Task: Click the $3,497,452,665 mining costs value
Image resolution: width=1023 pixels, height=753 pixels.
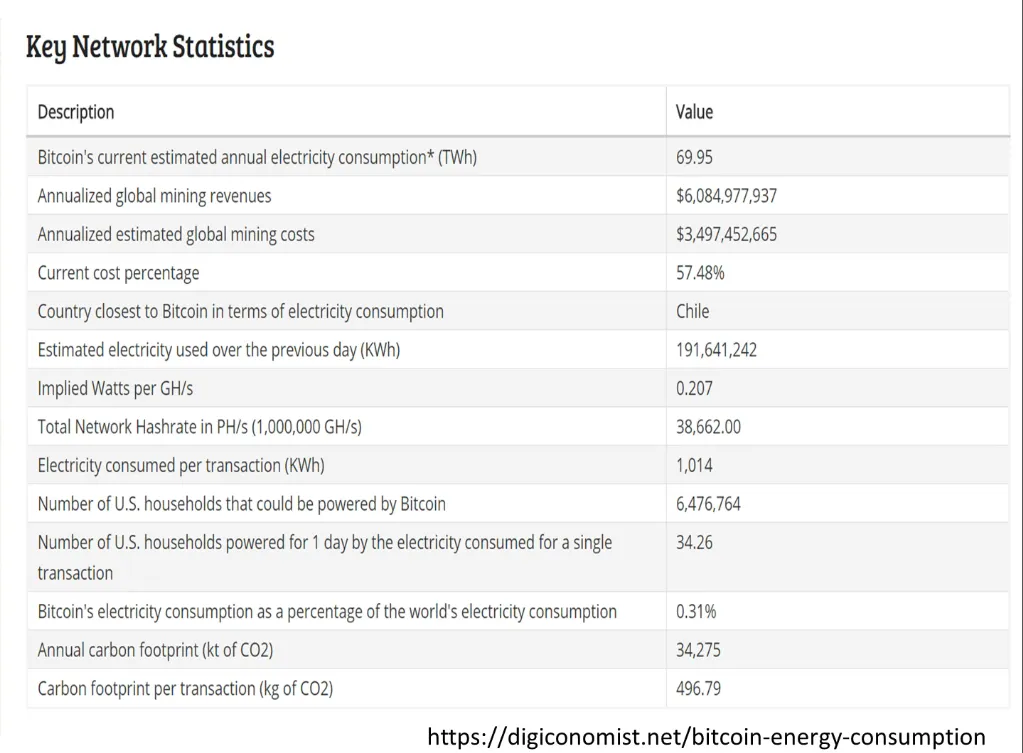Action: (726, 234)
